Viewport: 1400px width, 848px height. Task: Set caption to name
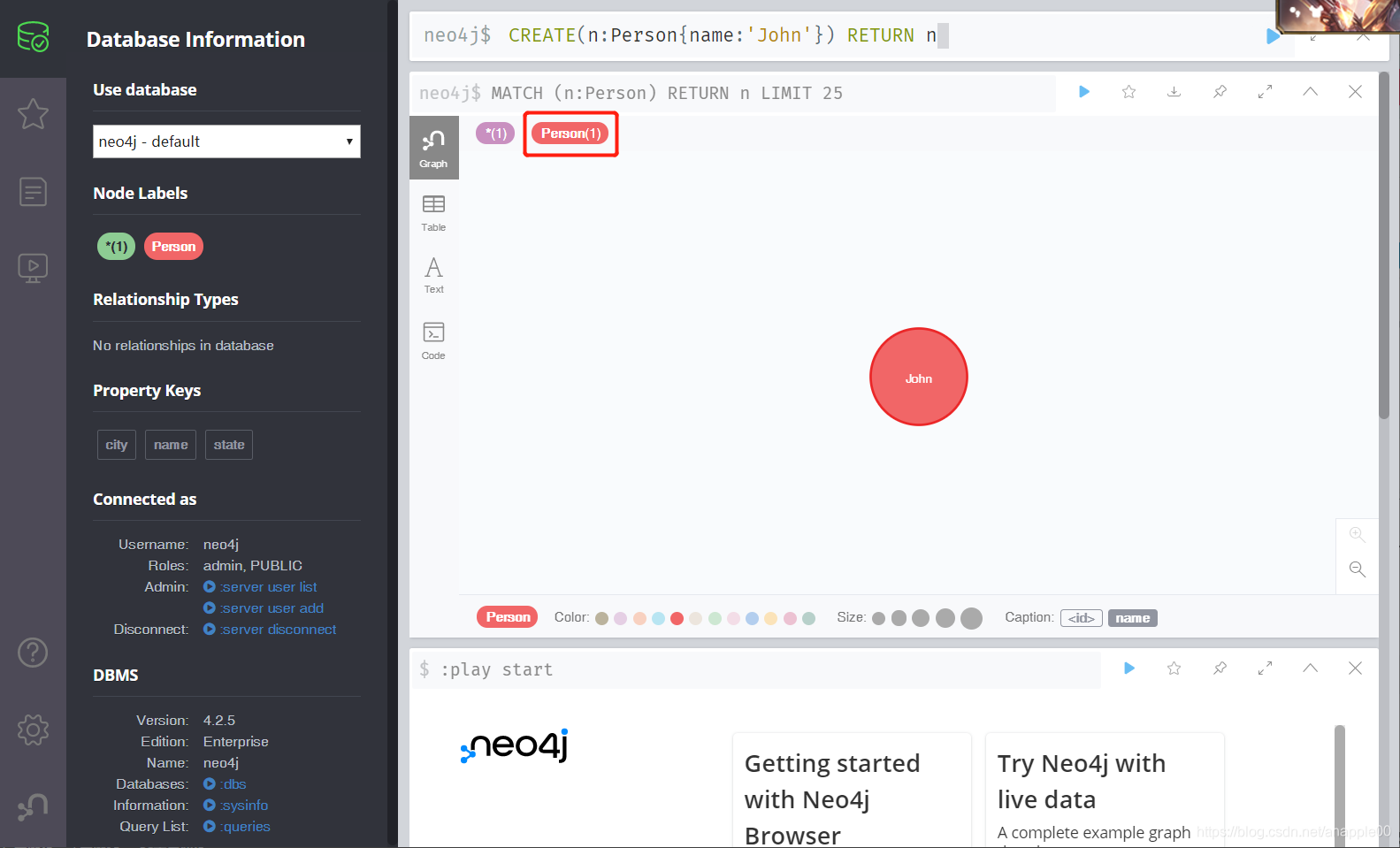pos(1132,618)
